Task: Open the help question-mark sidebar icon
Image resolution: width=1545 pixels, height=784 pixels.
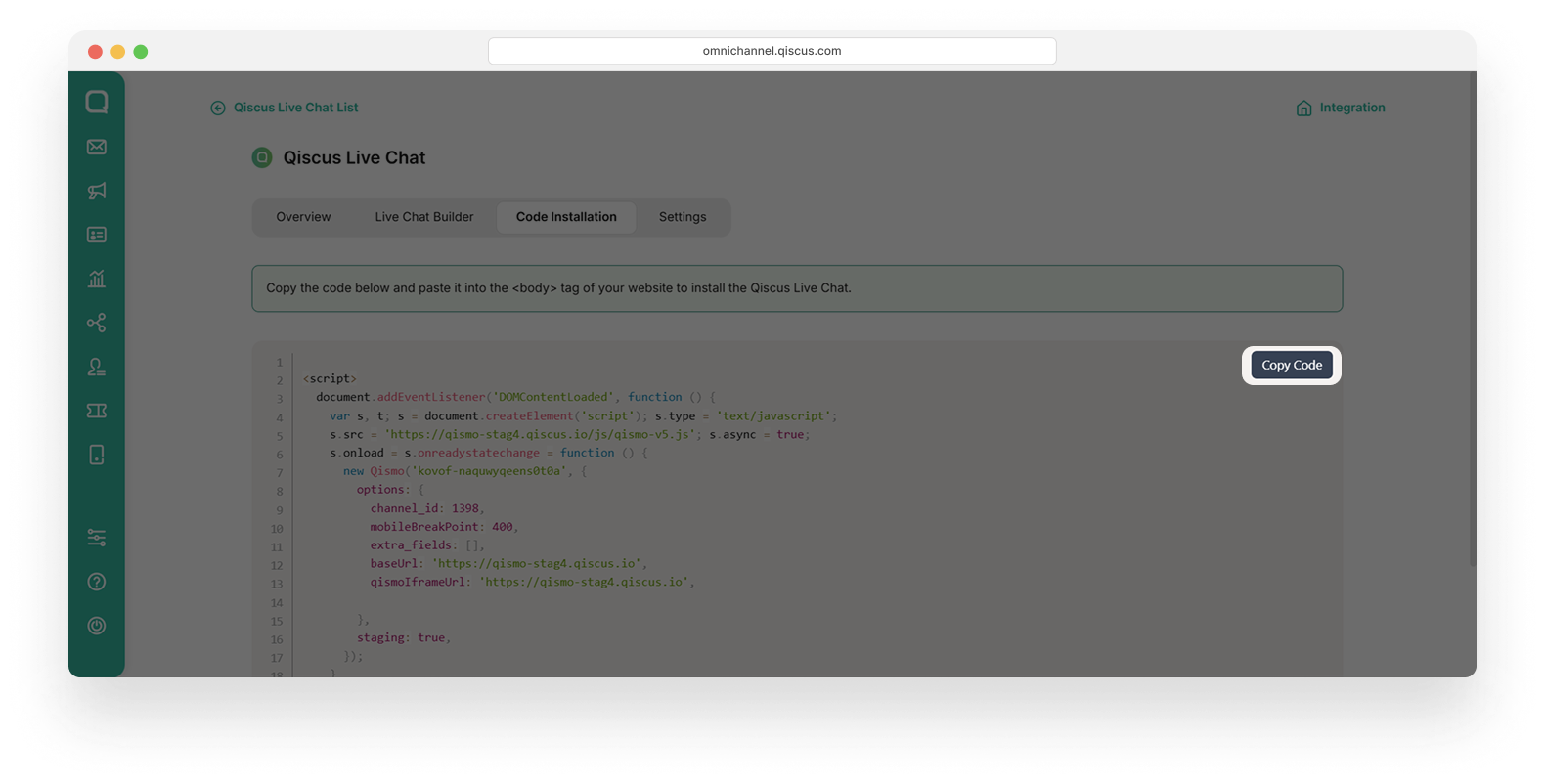Action: click(x=97, y=582)
